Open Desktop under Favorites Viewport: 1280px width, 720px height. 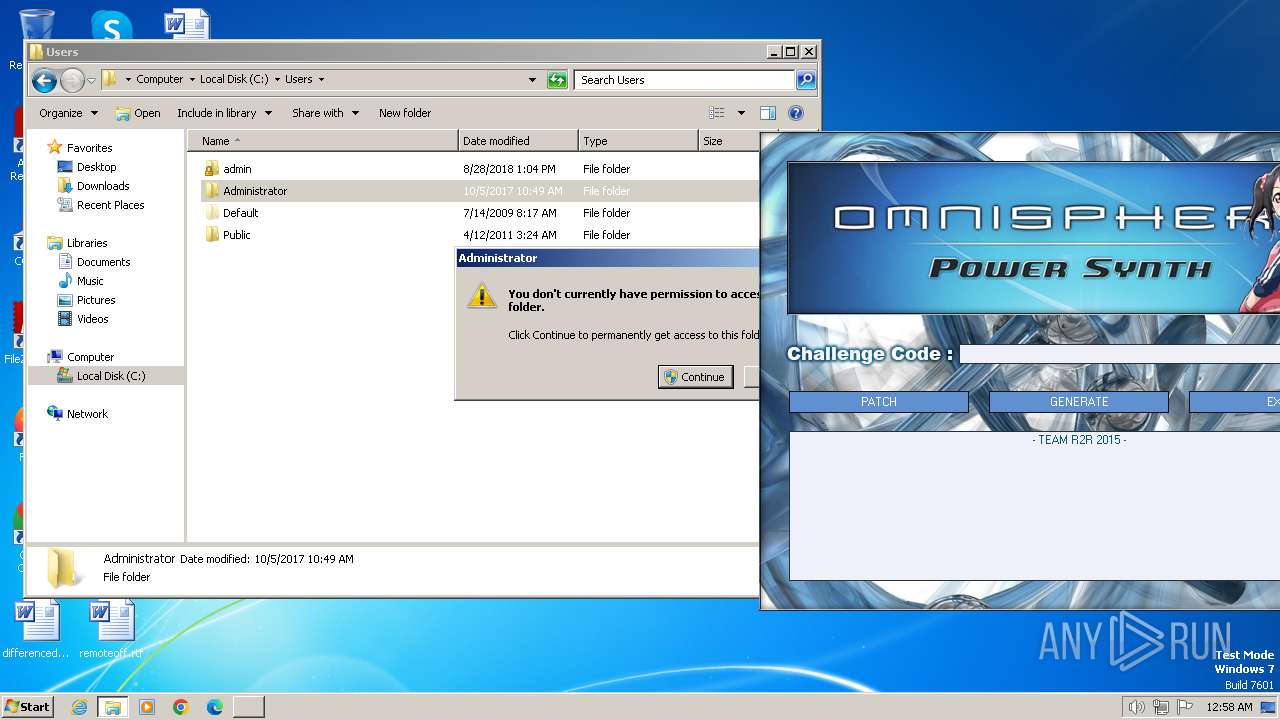[x=96, y=167]
